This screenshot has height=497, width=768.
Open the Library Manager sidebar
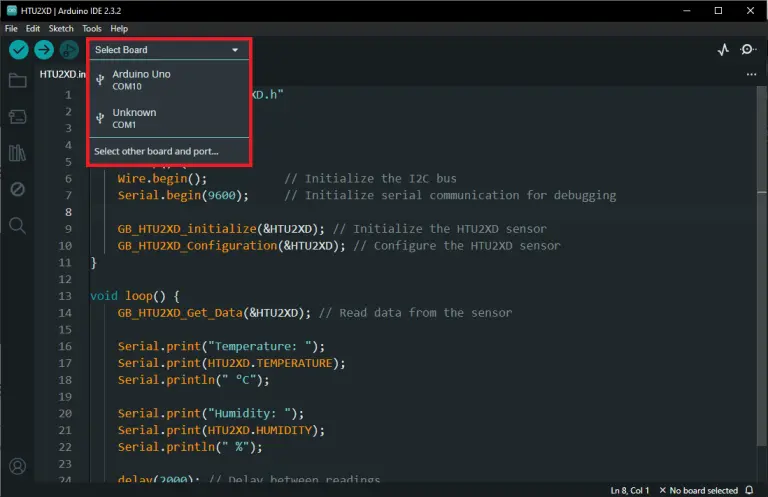(x=18, y=153)
